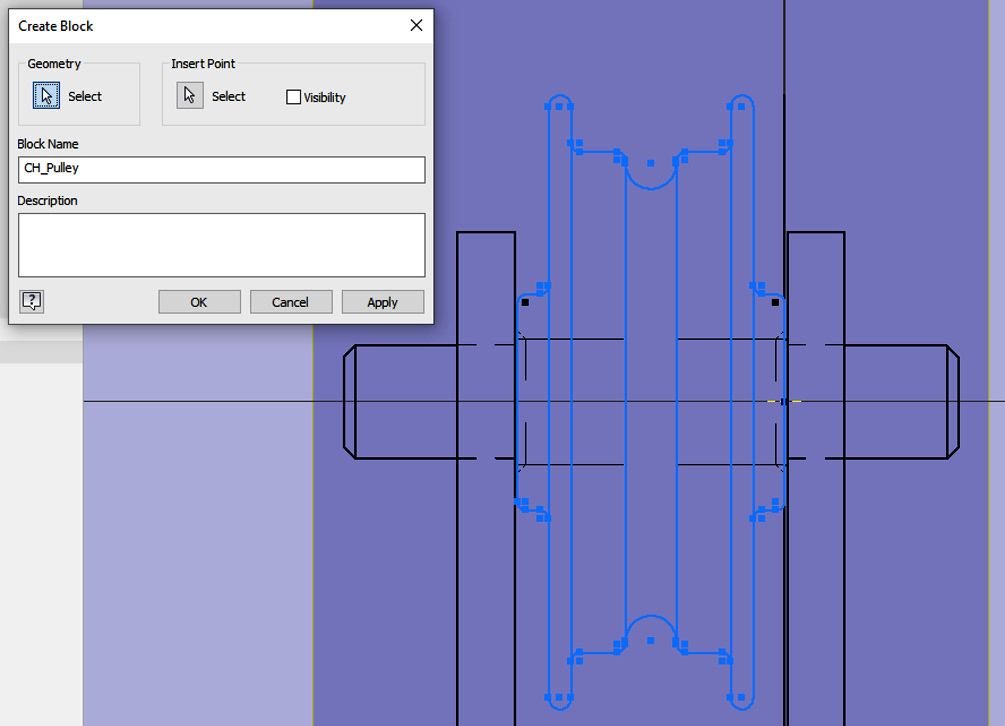This screenshot has width=1005, height=726.
Task: Open the help icon in Create Block
Action: [x=31, y=301]
